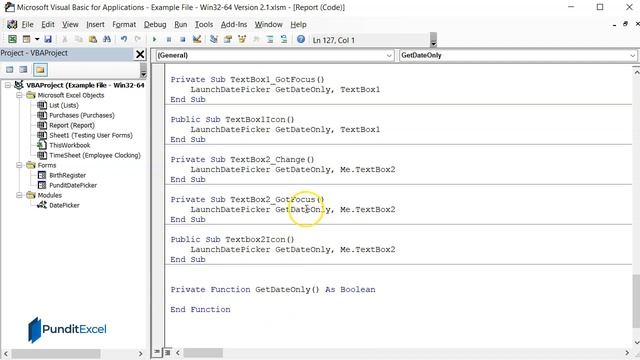Switch to Full Module View button
The width and height of the screenshot is (640, 360).
click(x=167, y=352)
